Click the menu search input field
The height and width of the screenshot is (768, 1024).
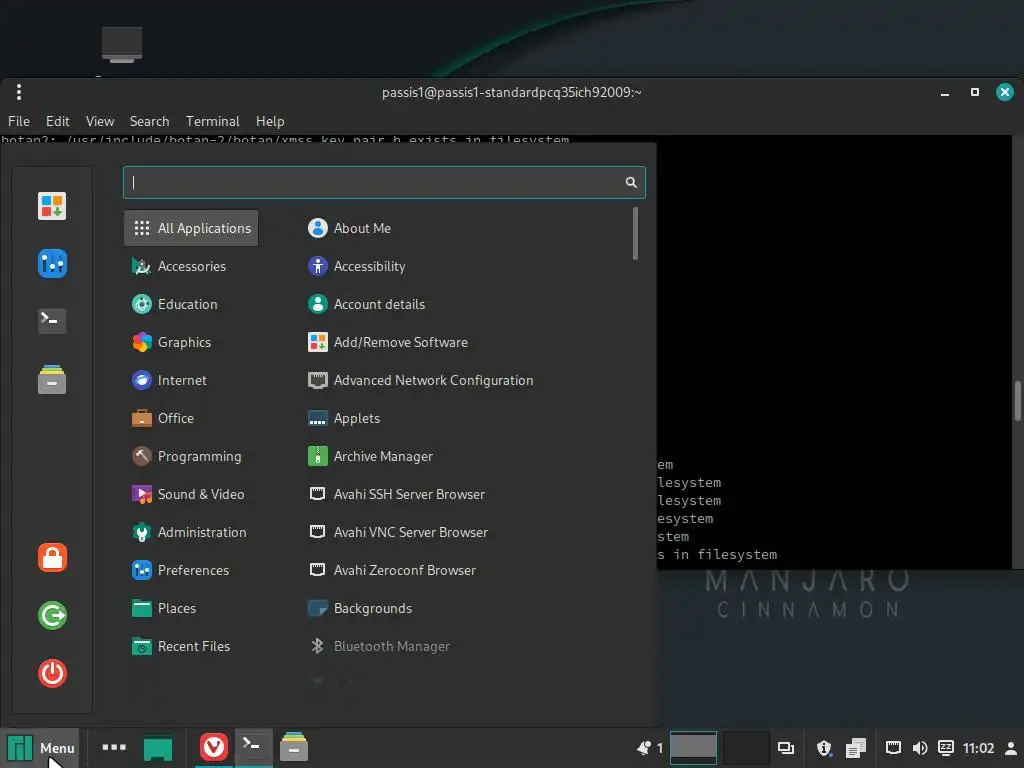(384, 182)
